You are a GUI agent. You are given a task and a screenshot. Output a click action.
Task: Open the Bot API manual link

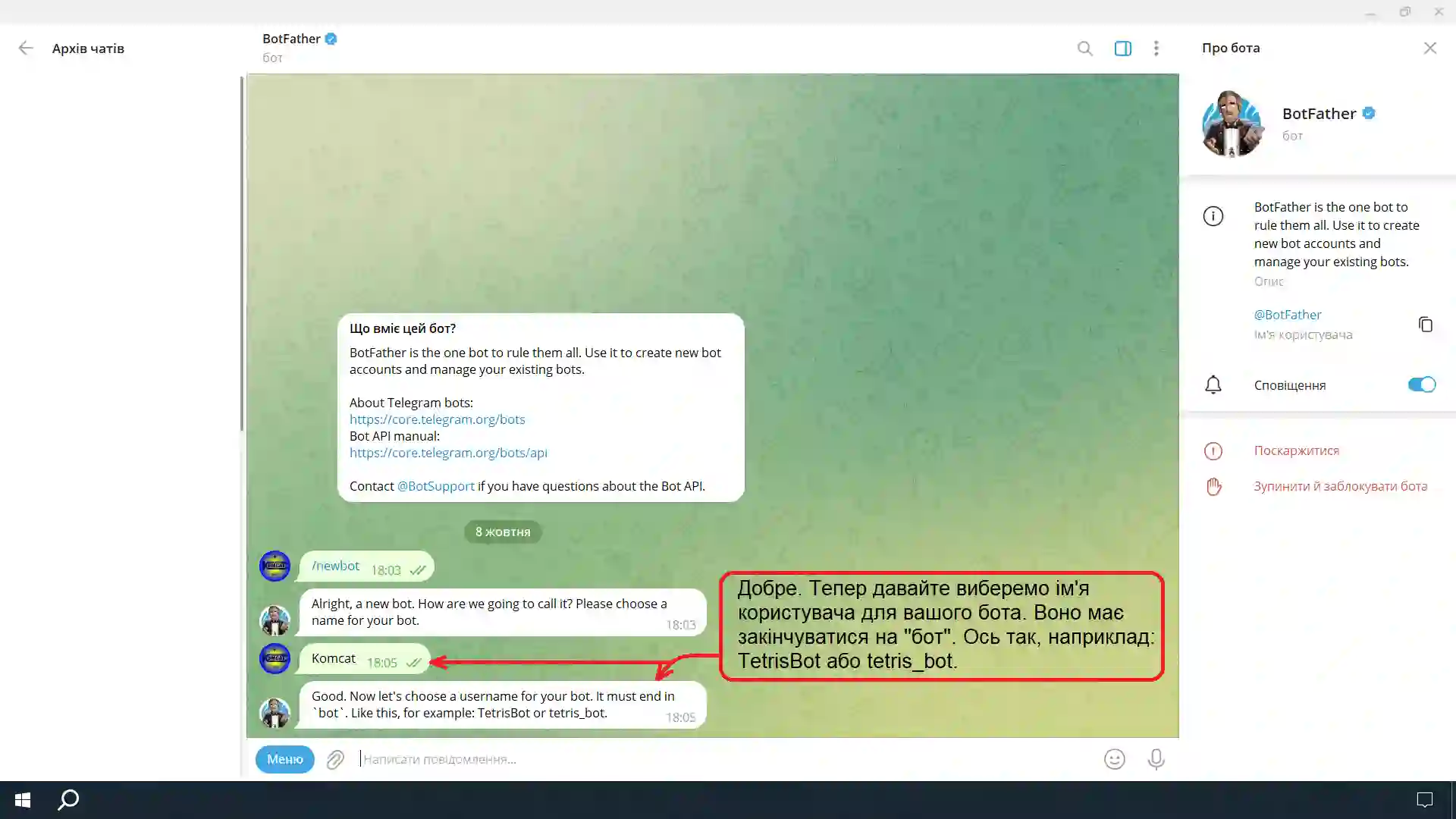[x=447, y=453]
